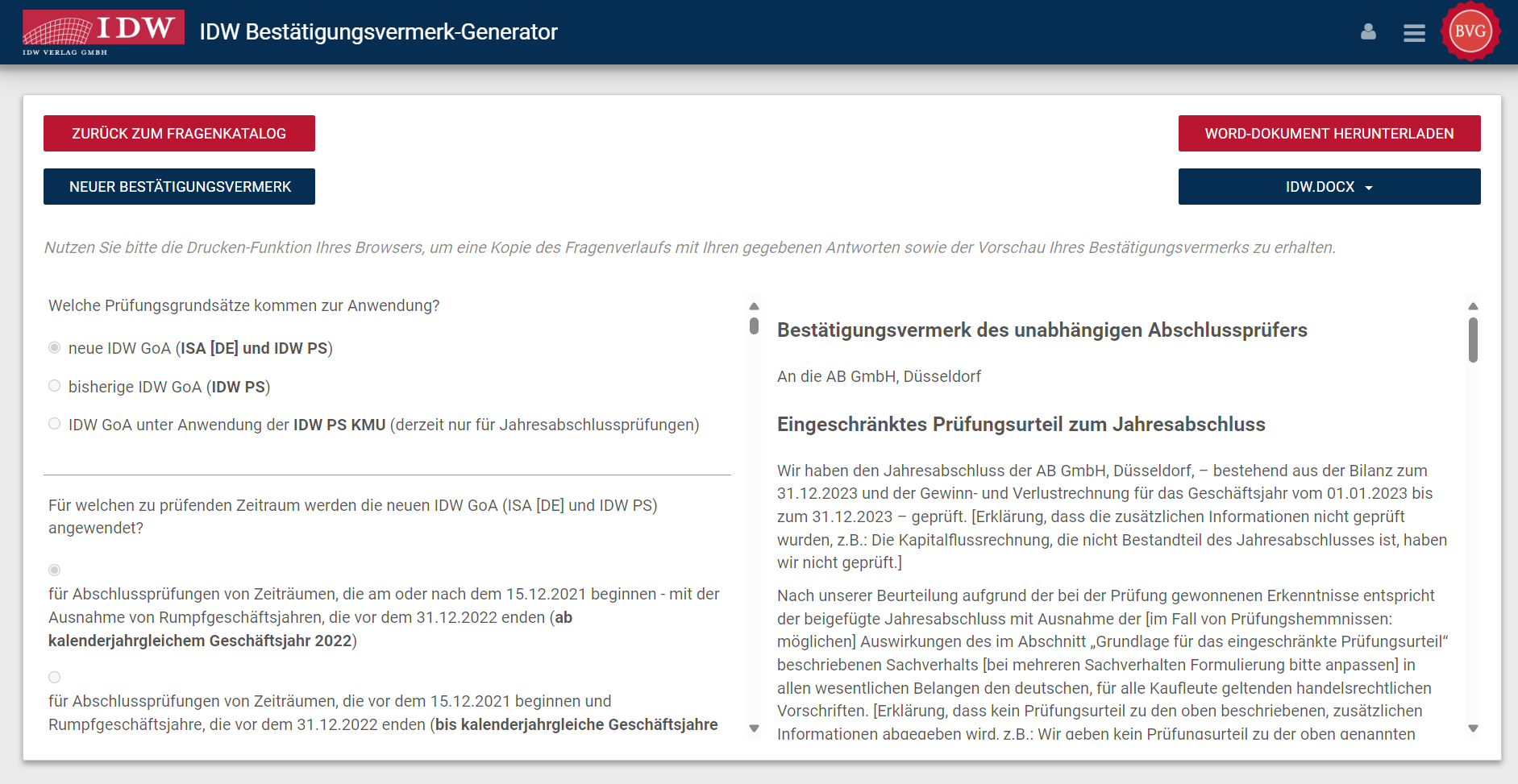Screen dimensions: 1518x784
Task: Select neue IDW GoA (ISA [DE]) radio
Action: point(54,347)
